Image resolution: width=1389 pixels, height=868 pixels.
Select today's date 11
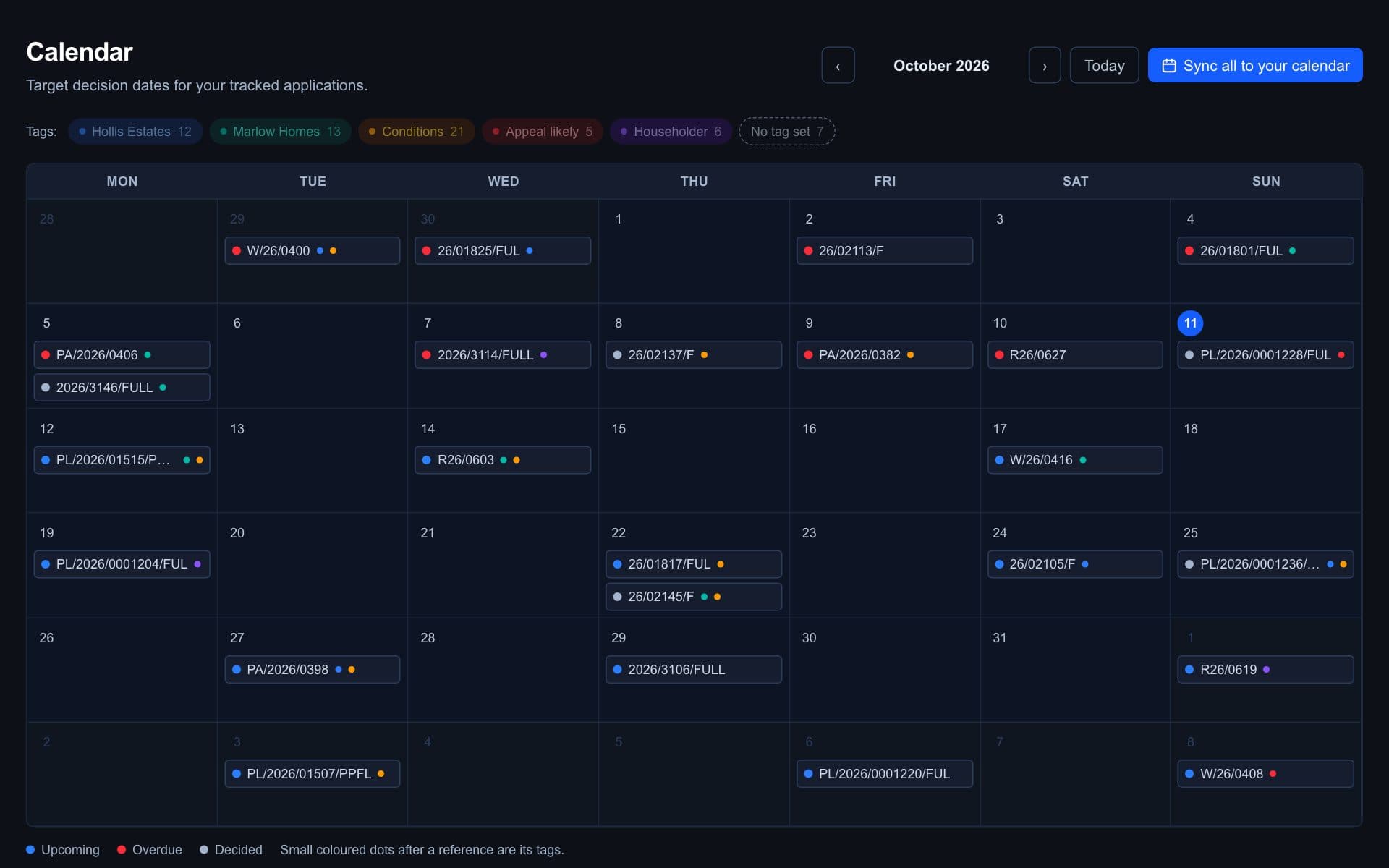pyautogui.click(x=1190, y=323)
